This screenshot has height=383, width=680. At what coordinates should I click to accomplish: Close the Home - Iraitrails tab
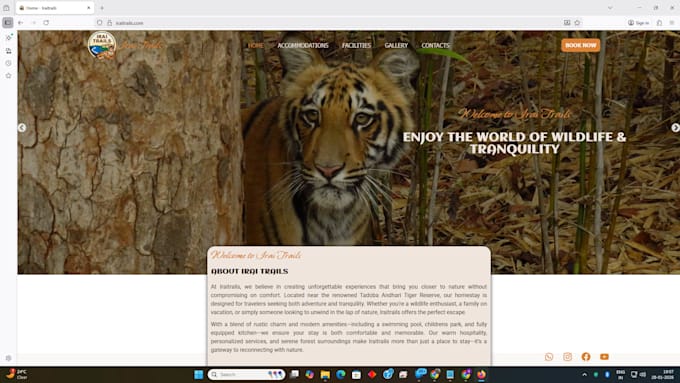(x=88, y=8)
